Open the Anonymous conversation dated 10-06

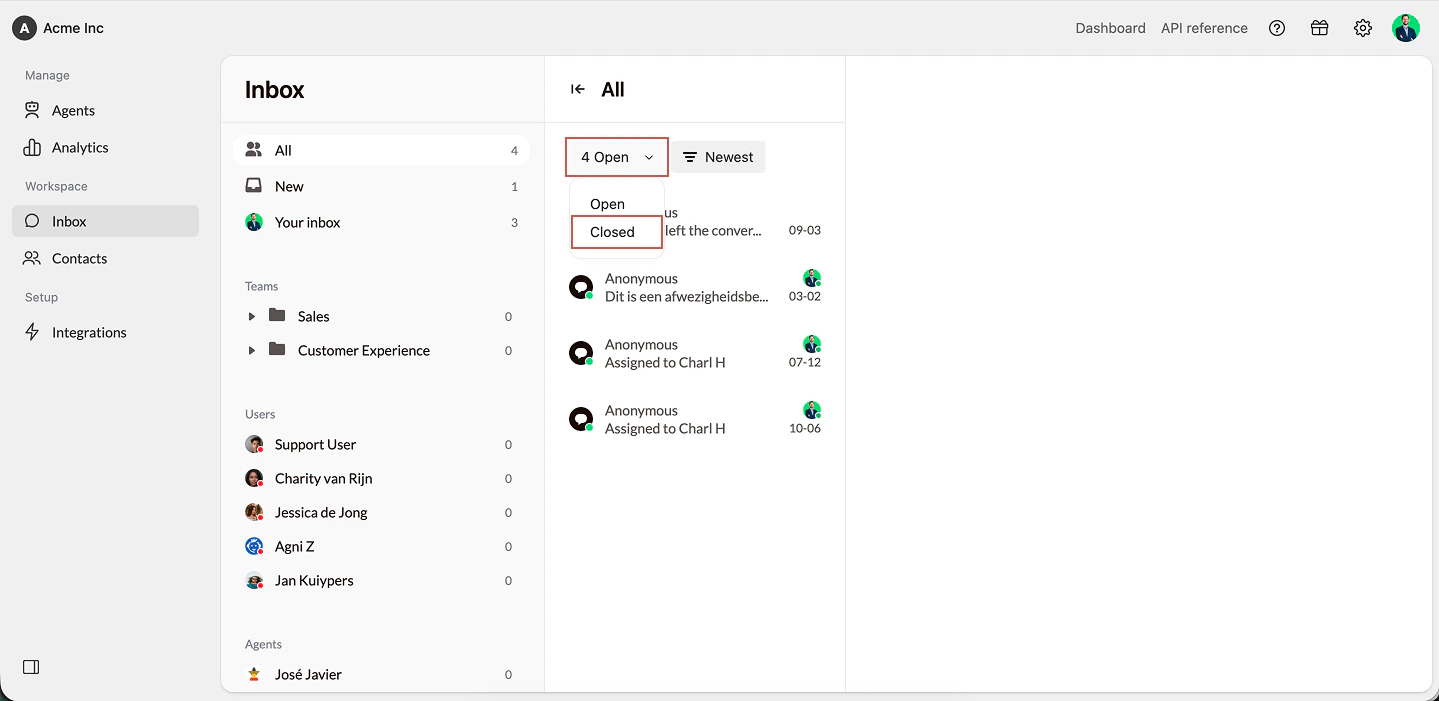[695, 420]
